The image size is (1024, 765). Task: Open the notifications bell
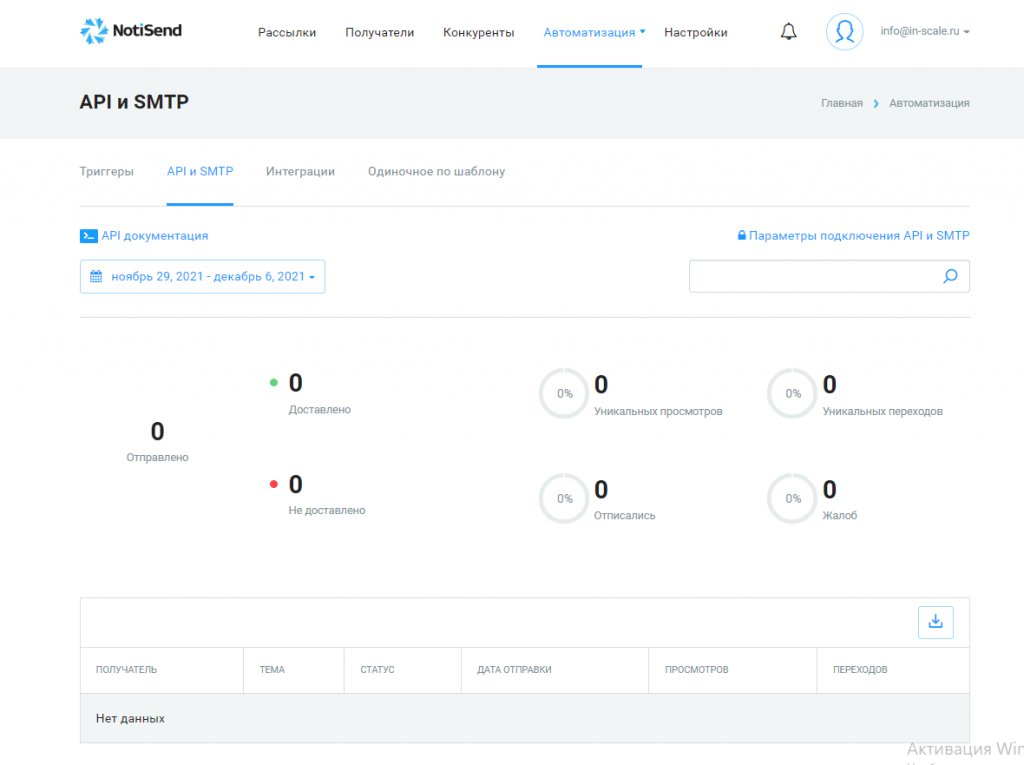[x=788, y=31]
